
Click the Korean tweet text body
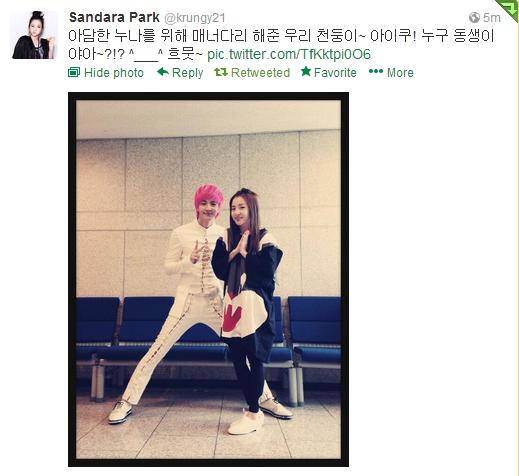pyautogui.click(x=281, y=45)
